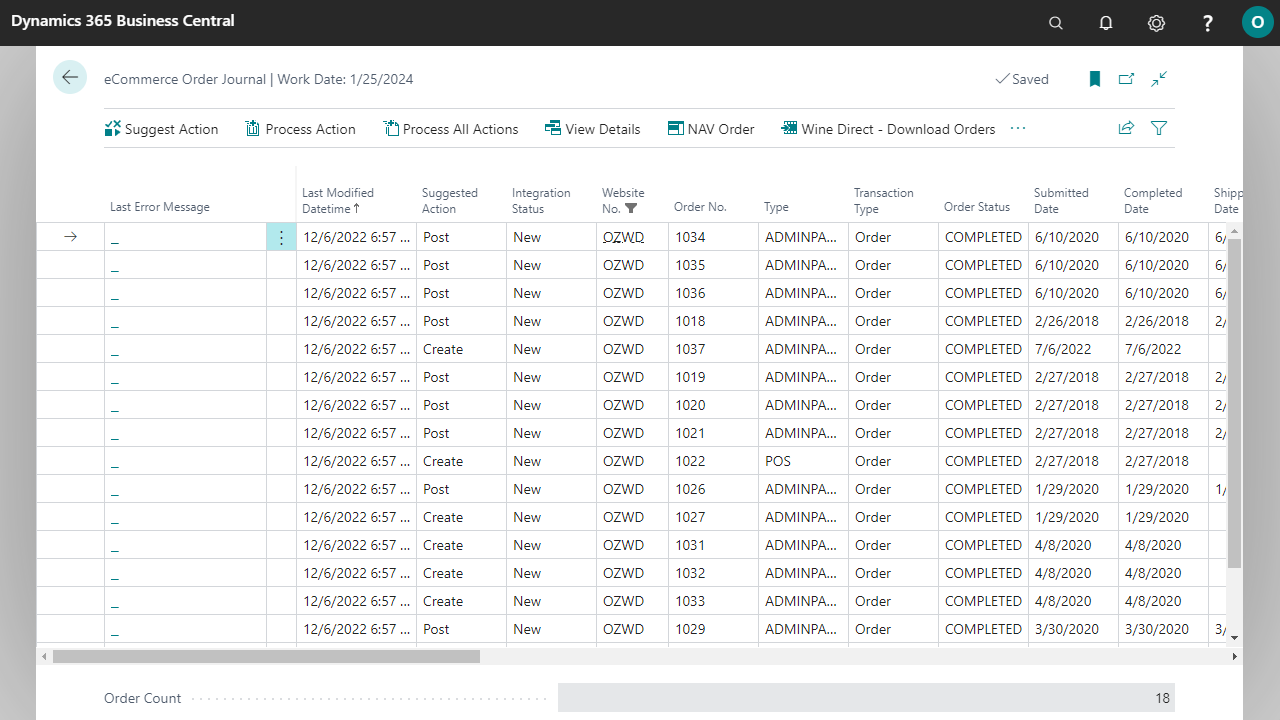Select order number 1036 cell

pos(713,293)
